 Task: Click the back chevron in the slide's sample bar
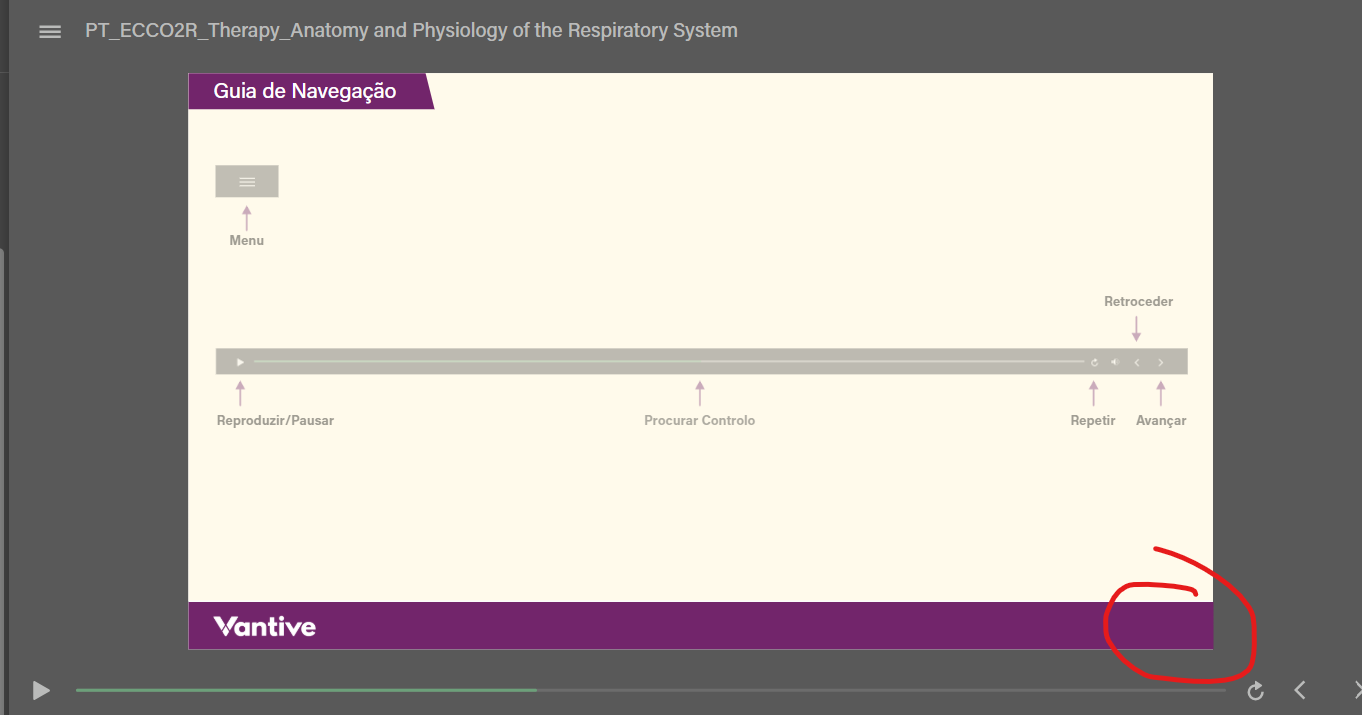(x=1137, y=362)
